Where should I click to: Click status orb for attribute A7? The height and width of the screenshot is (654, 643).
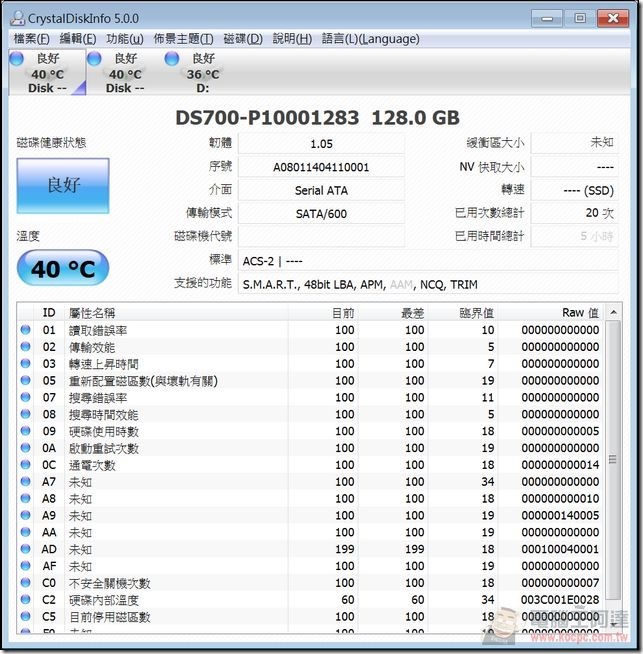click(25, 481)
